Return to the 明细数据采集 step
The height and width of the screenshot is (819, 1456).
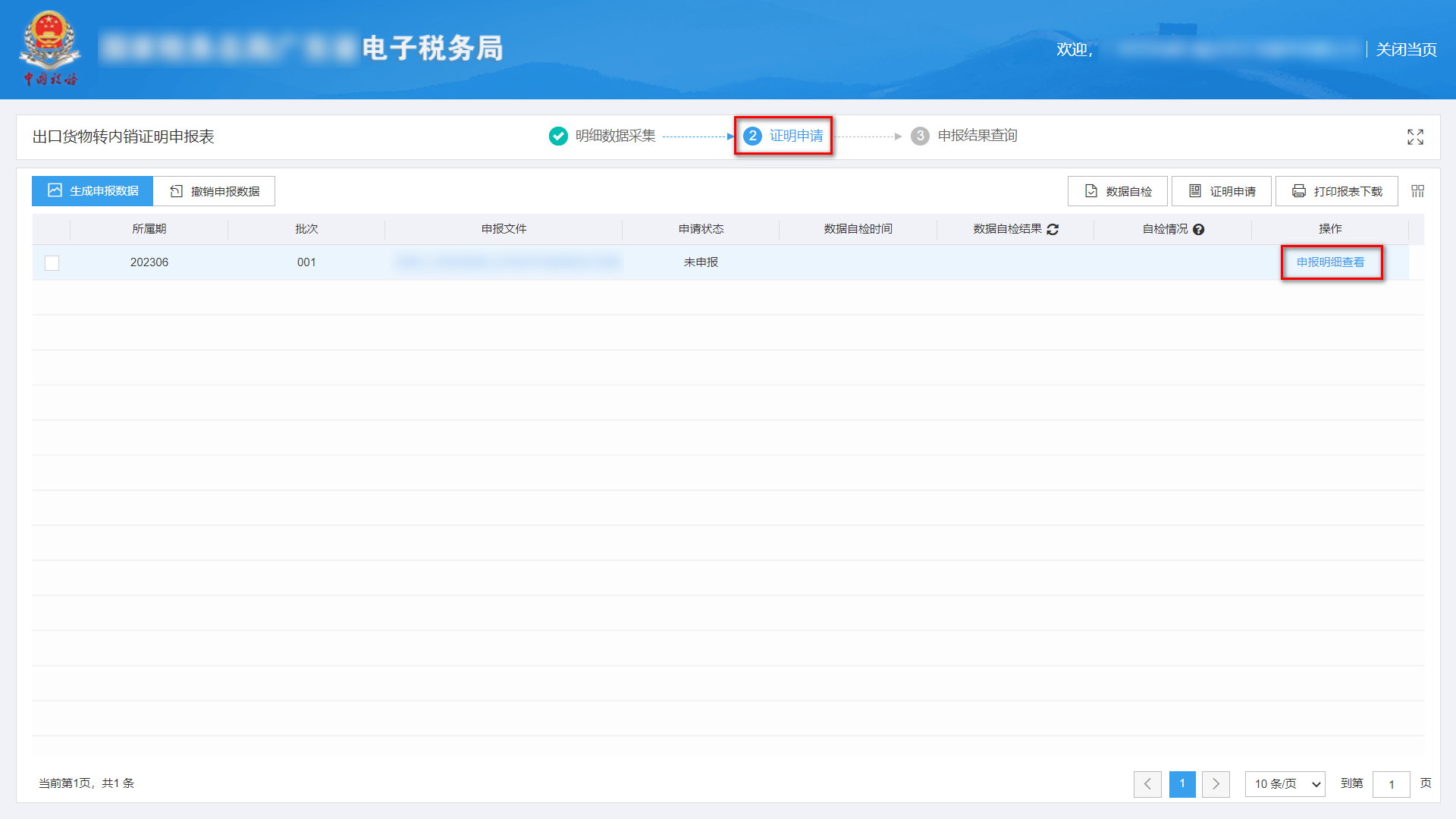click(x=614, y=136)
